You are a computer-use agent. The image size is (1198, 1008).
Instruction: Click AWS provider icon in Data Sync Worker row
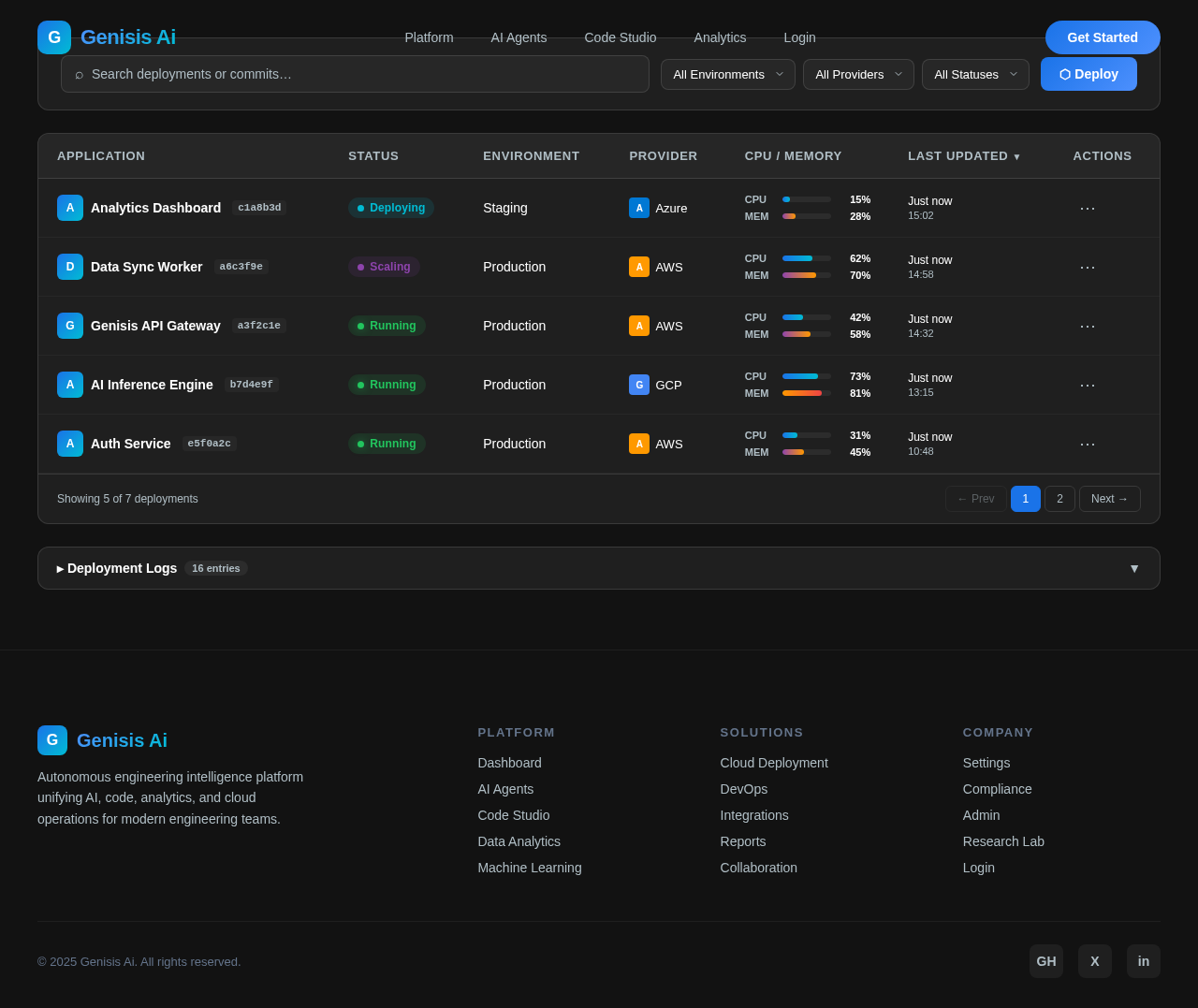[x=639, y=267]
